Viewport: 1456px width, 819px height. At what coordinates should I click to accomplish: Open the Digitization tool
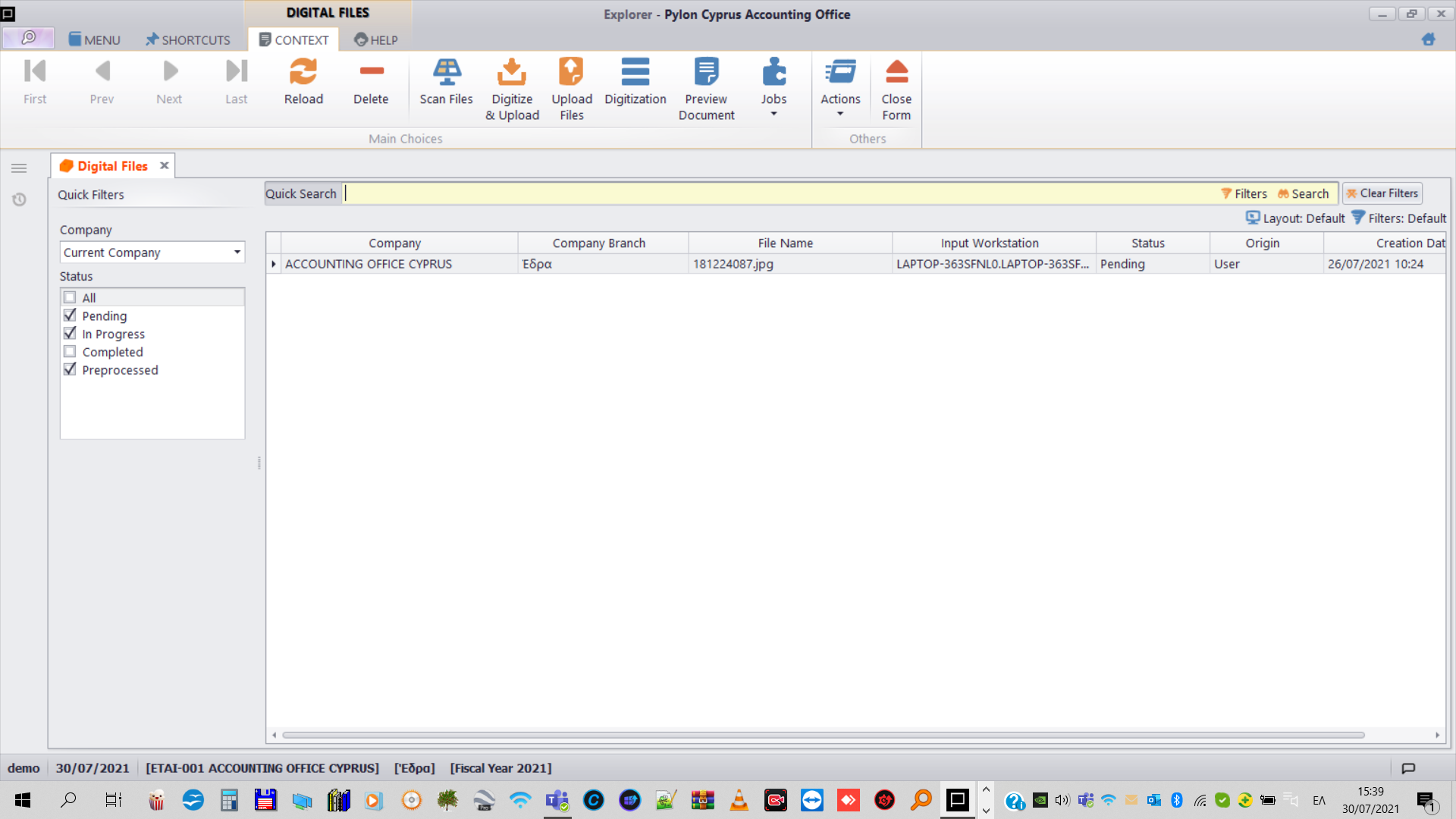(x=635, y=72)
